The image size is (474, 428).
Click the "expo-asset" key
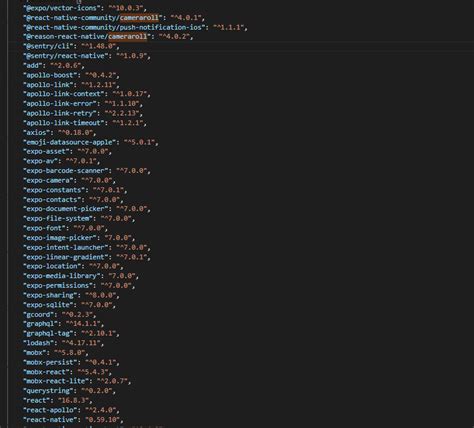click(46, 152)
